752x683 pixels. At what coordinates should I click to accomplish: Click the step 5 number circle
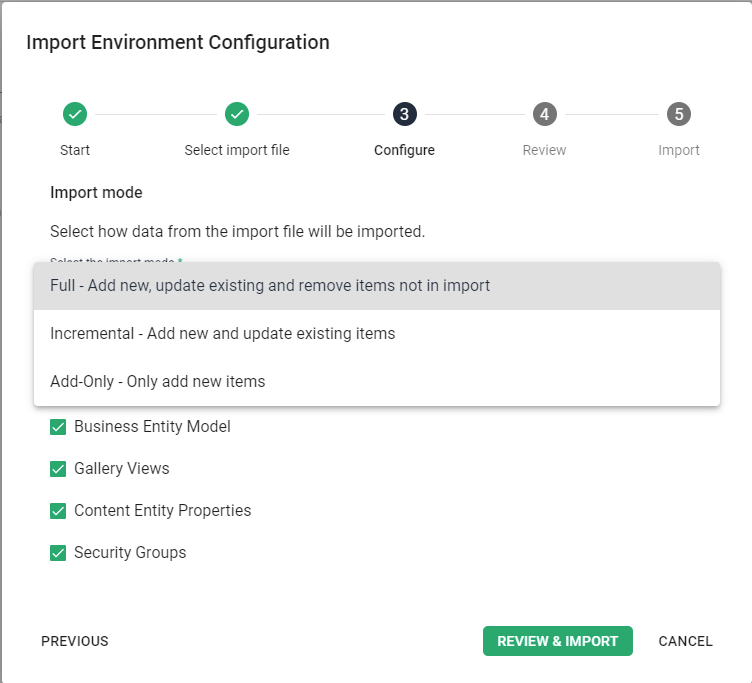point(679,114)
